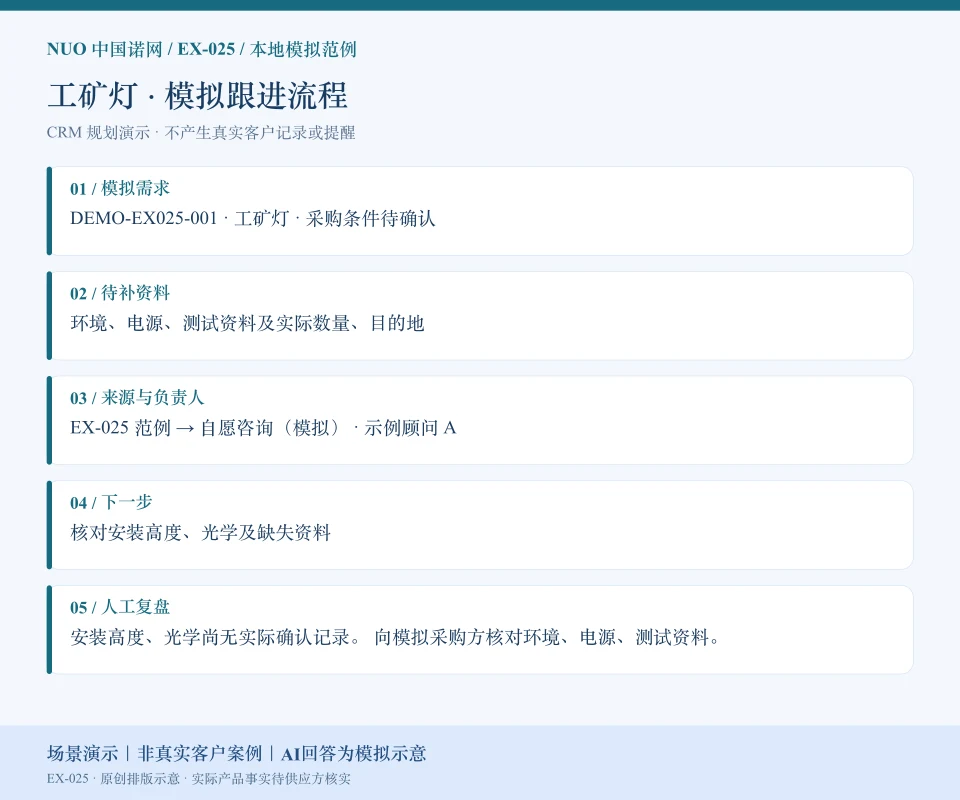Click footer note 'EX-025 · 原创排版示意 · 实际产品事实待供应方核实'

pyautogui.click(x=199, y=779)
